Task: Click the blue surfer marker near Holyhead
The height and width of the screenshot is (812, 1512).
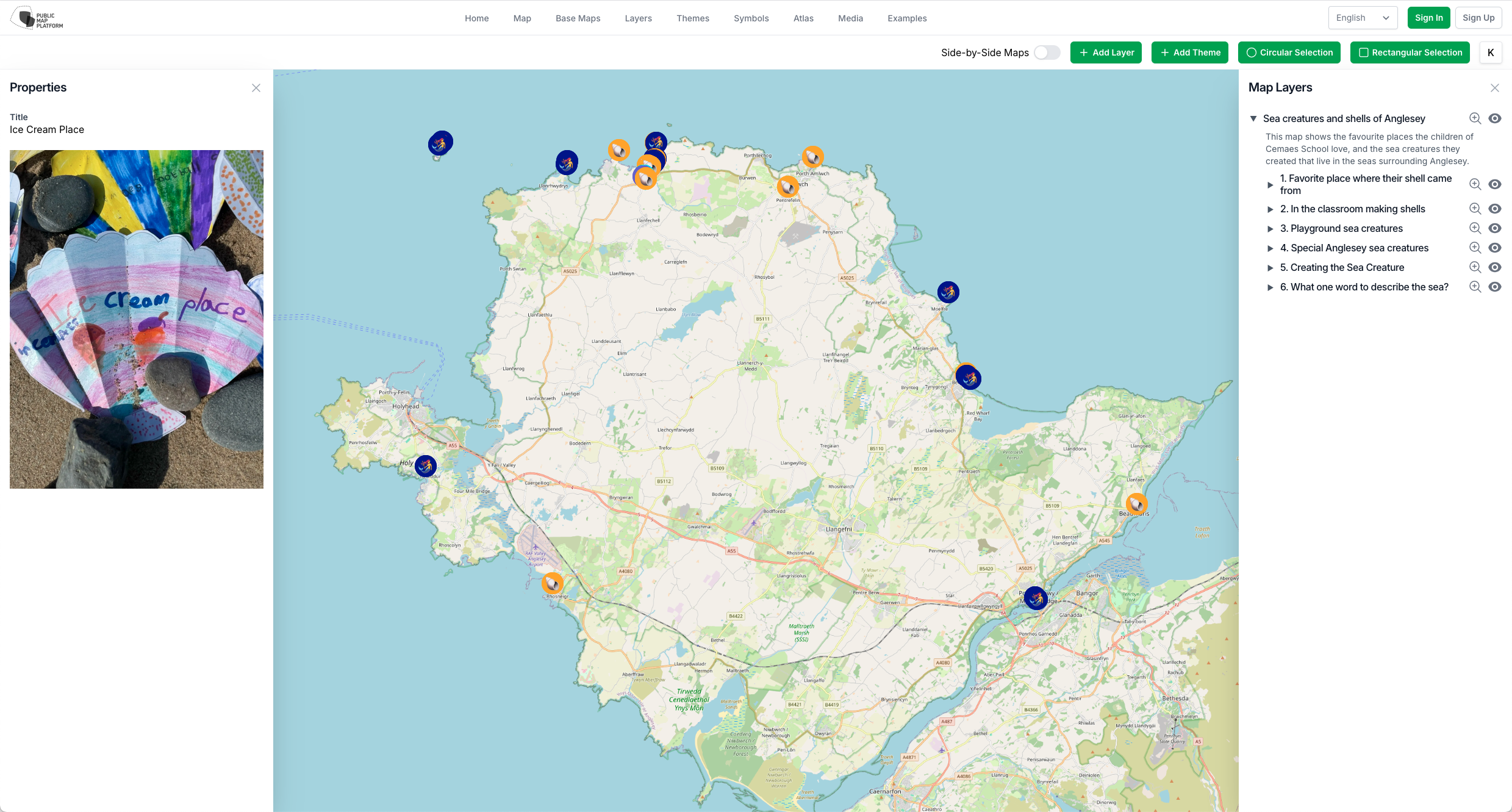Action: (425, 465)
